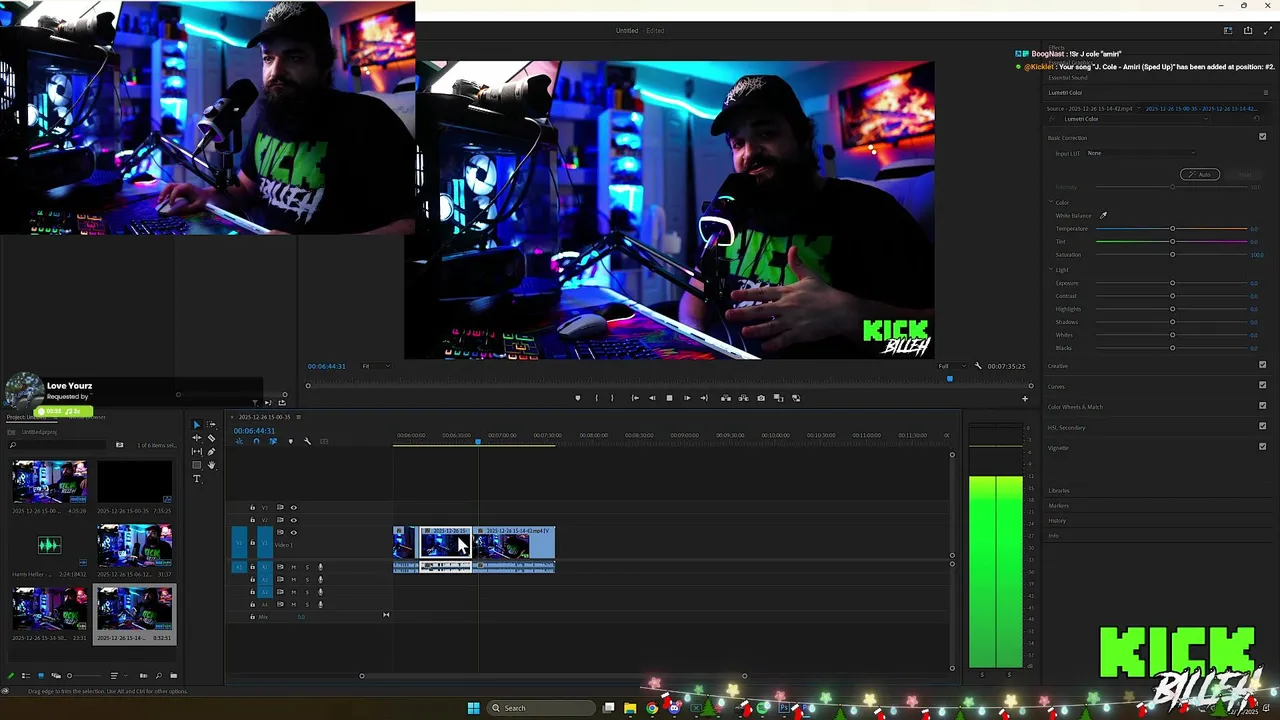Viewport: 1280px width, 720px height.
Task: Disable the Curves section checkbox
Action: click(1262, 385)
